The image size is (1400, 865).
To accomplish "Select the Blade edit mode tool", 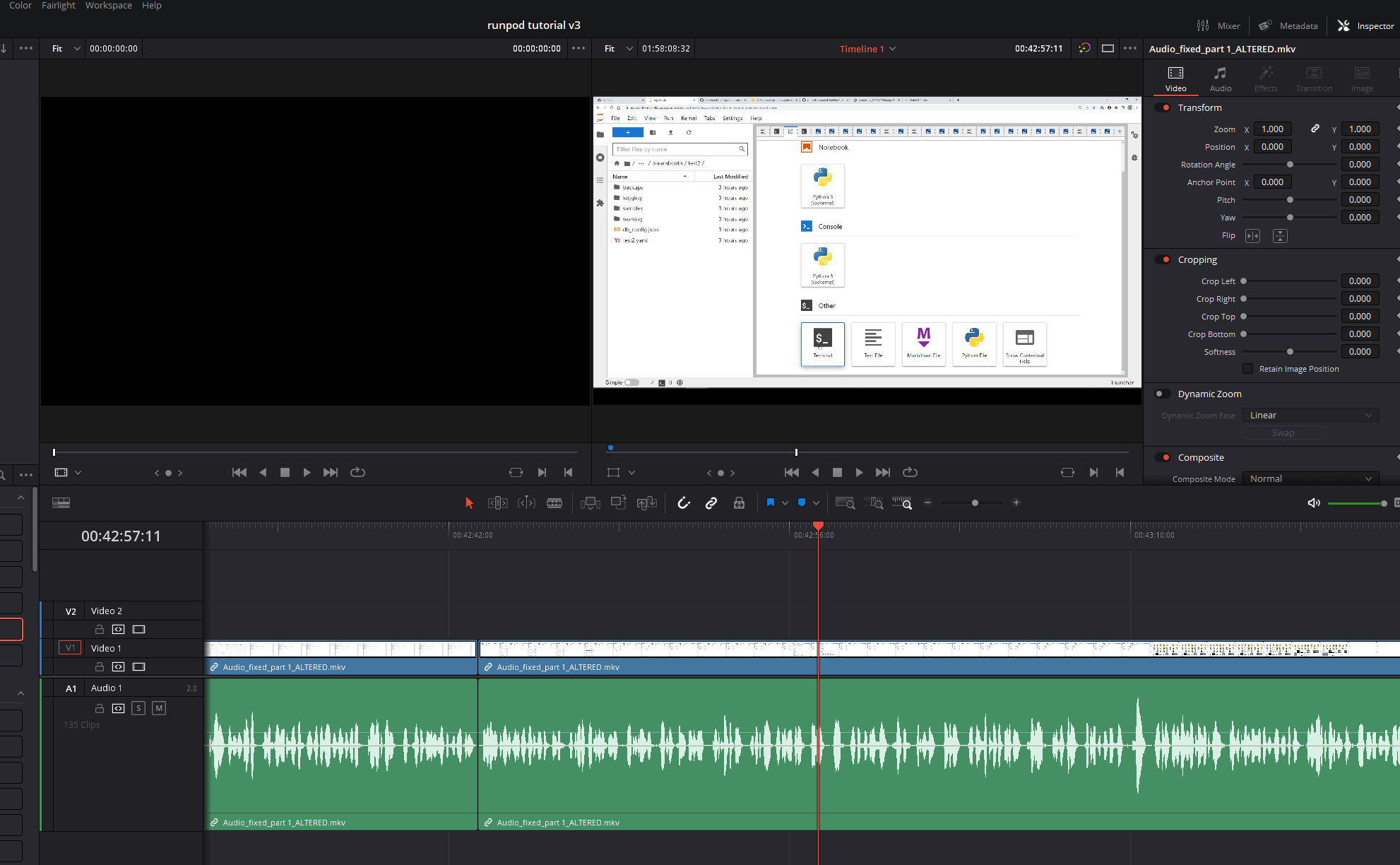I will tap(554, 502).
